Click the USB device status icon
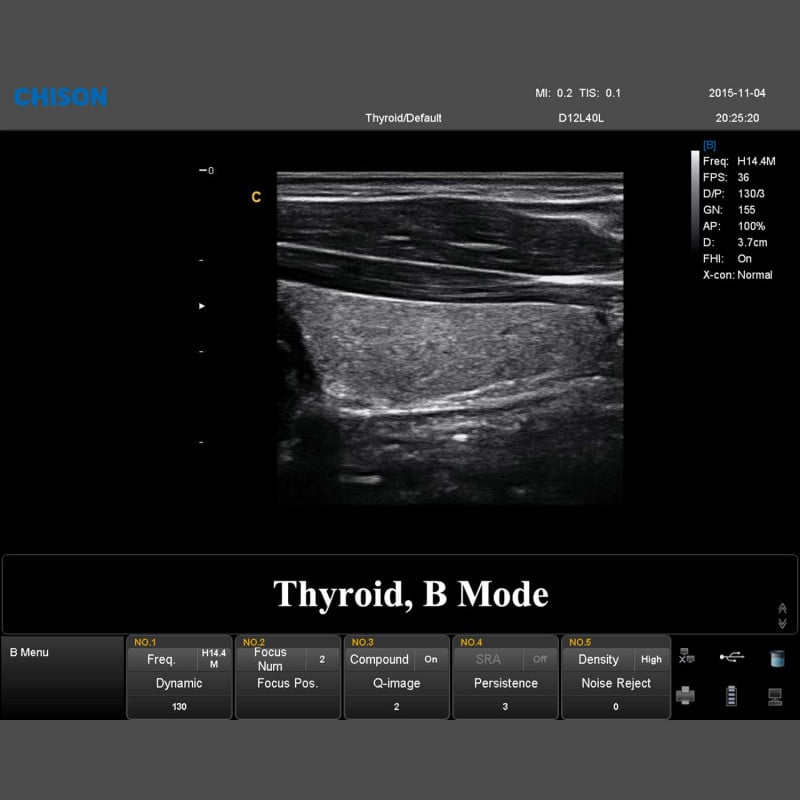The width and height of the screenshot is (800, 800). click(x=731, y=655)
